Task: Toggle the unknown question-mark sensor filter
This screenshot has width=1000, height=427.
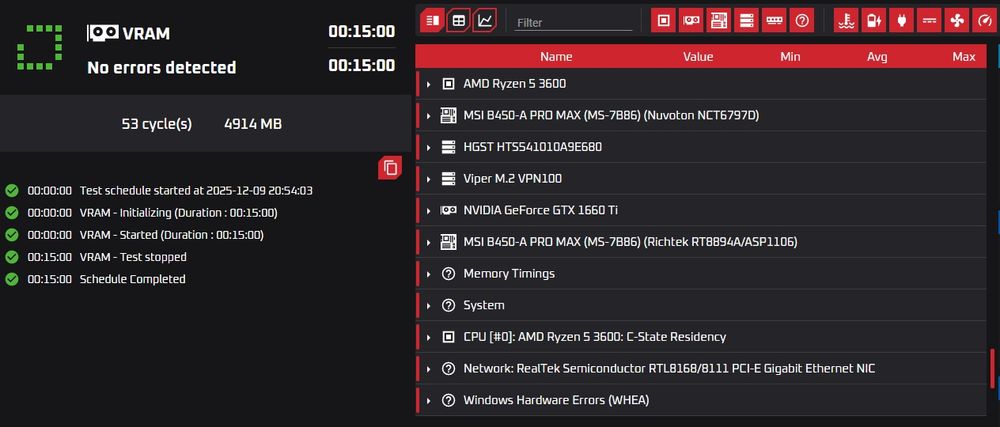Action: (802, 21)
